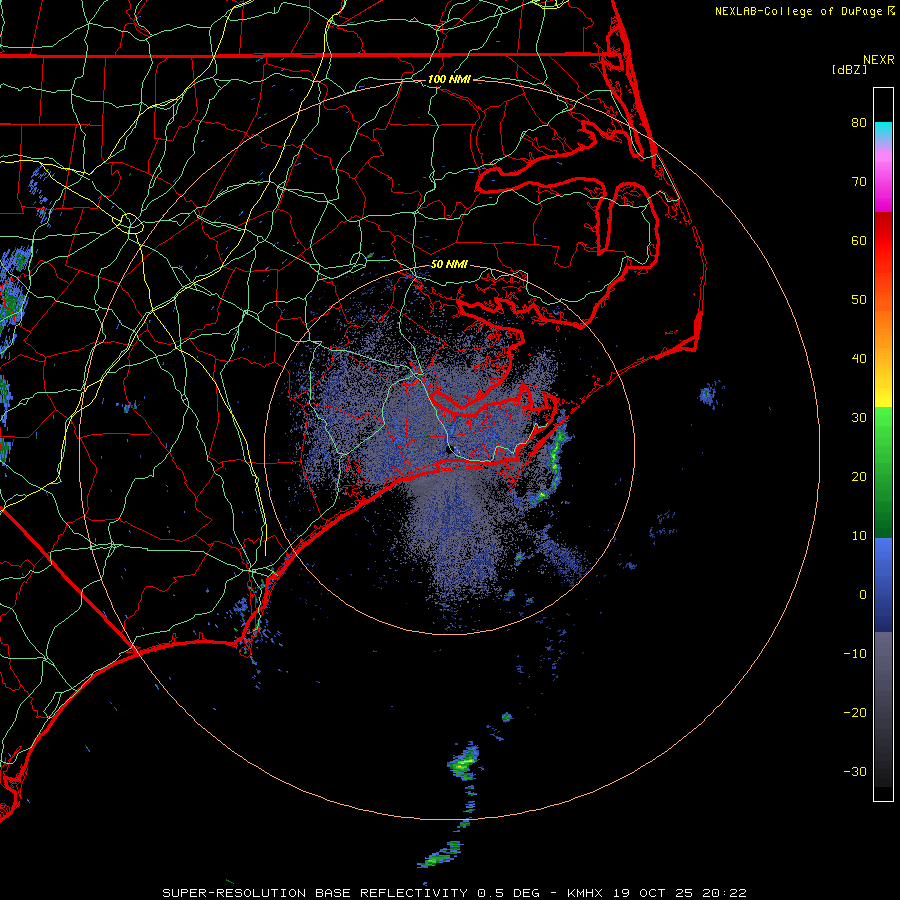
Task: Click the [dBZ] units label
Action: point(849,70)
